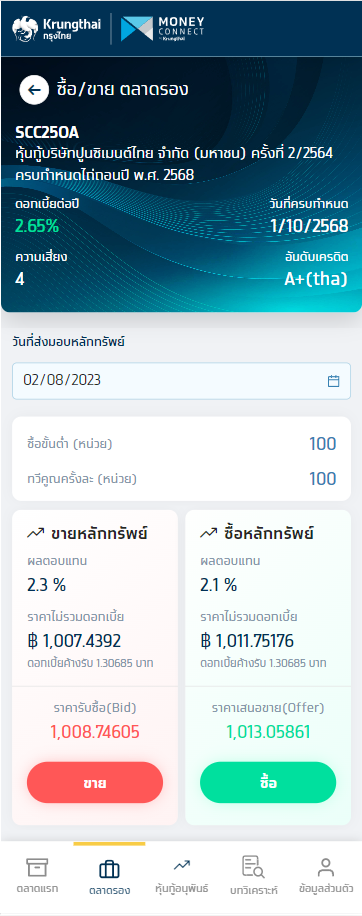The image size is (362, 916).
Task: Open the ข้อมูลส่วนตัว profile icon
Action: point(325,867)
